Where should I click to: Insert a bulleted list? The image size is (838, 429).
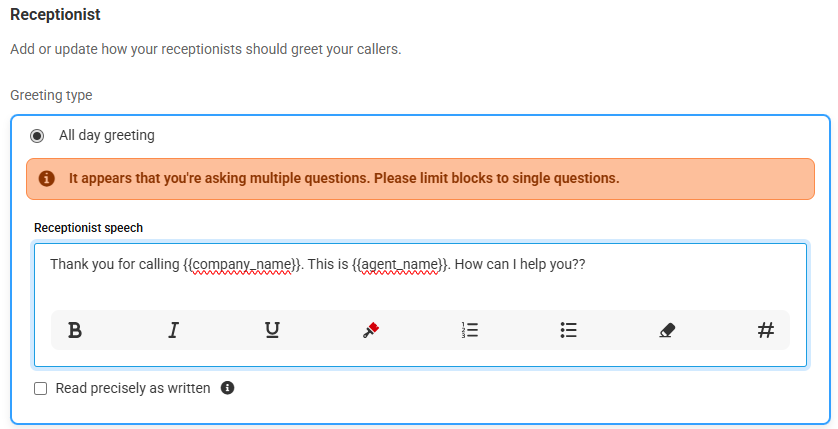(569, 330)
